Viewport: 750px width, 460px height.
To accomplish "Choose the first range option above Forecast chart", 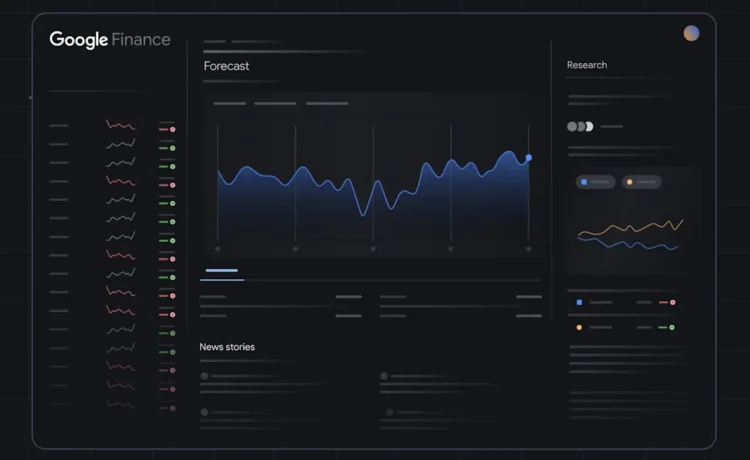I will [x=230, y=103].
